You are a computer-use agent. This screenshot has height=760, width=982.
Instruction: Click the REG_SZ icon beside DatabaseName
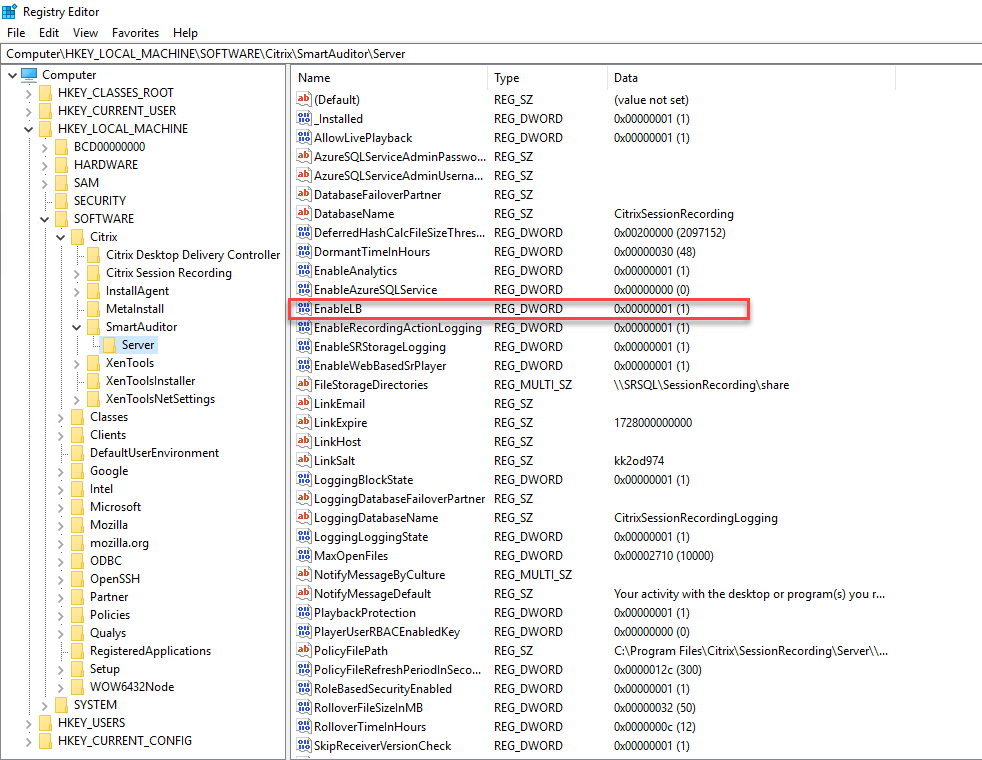(x=302, y=213)
